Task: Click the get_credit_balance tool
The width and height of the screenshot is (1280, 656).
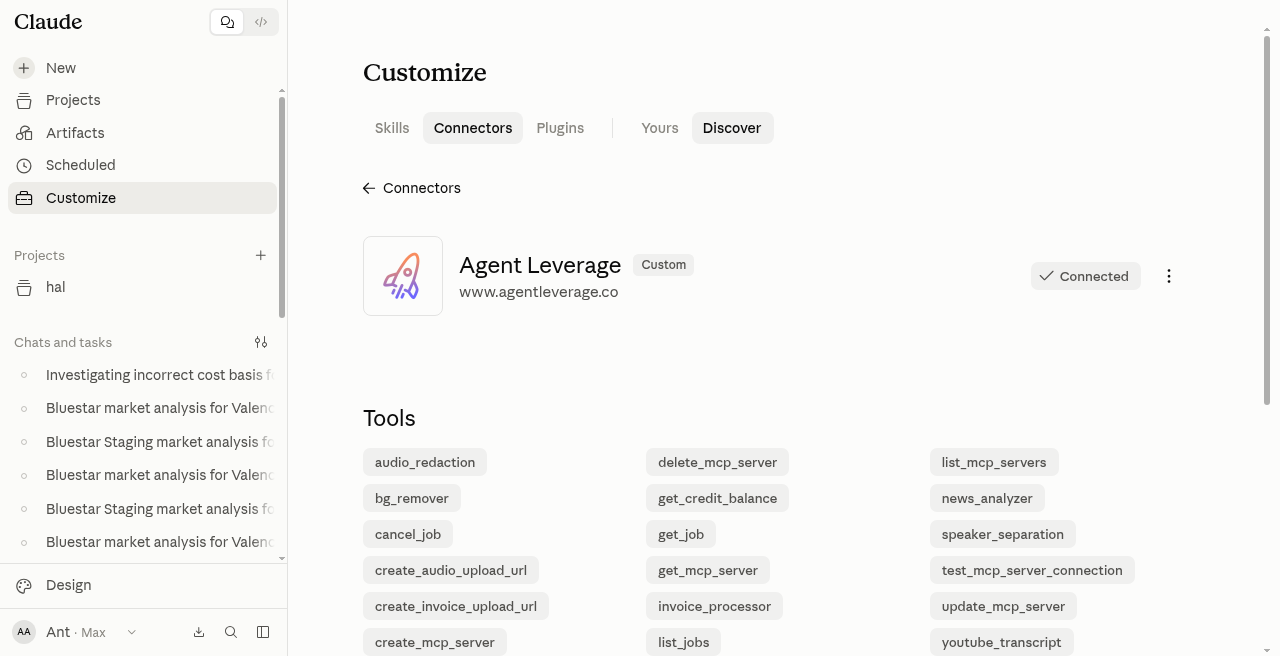Action: coord(718,498)
